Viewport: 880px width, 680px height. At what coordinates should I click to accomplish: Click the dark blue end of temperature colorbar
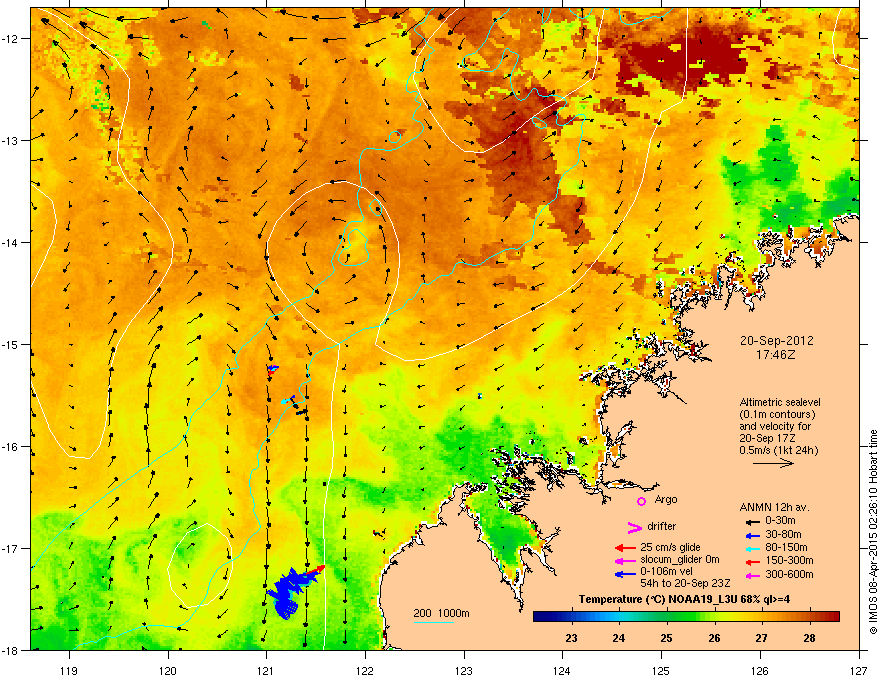pos(542,617)
